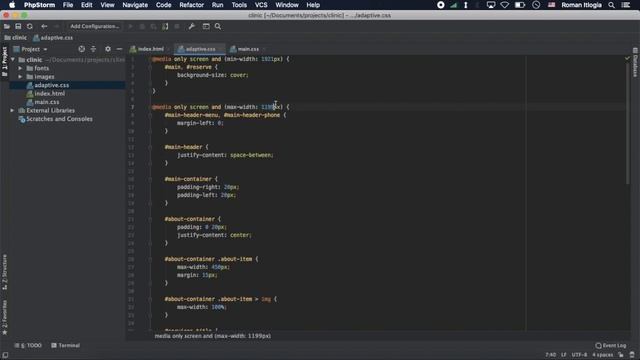This screenshot has width=640, height=360.
Task: Navigate back with the left arrow icon
Action: [x=44, y=27]
